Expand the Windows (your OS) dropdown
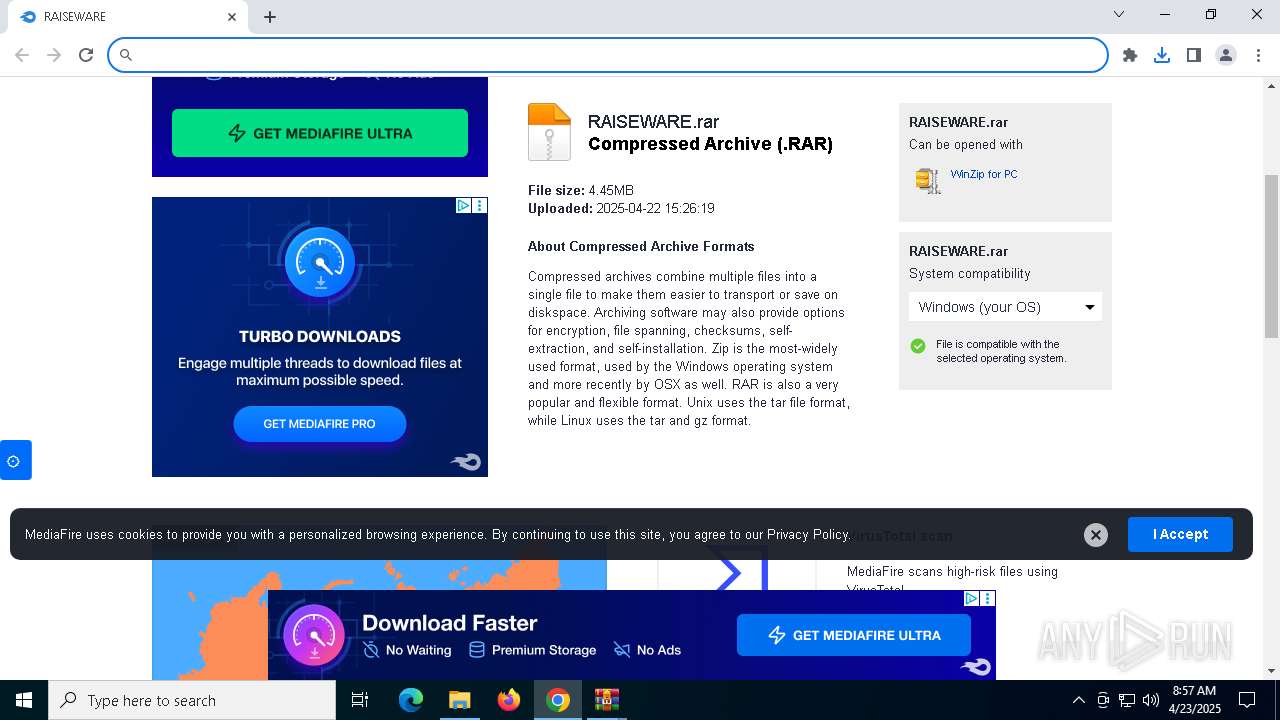The height and width of the screenshot is (720, 1280). tap(1005, 307)
